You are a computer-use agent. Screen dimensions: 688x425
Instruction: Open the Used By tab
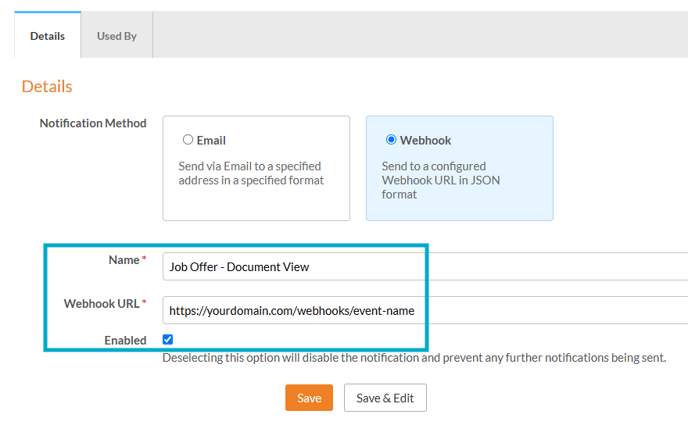tap(116, 36)
